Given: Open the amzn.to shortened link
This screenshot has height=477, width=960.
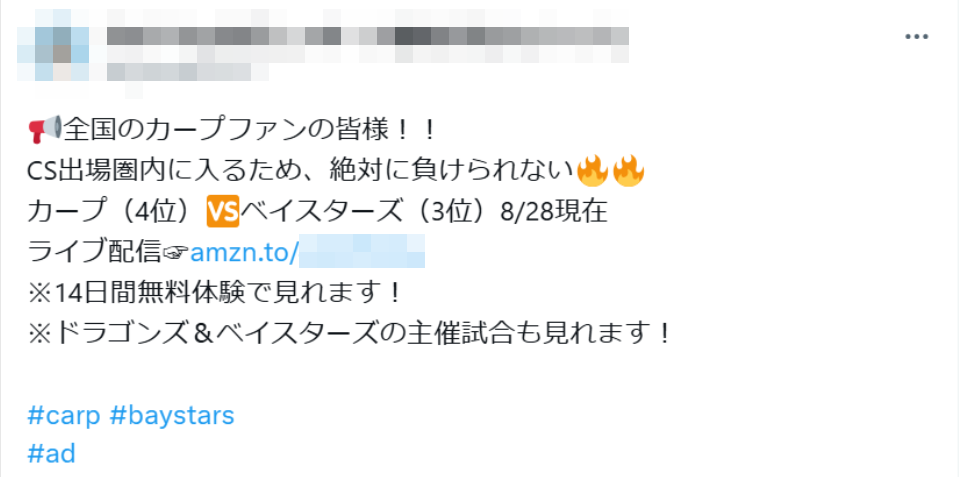Looking at the screenshot, I should 308,252.
